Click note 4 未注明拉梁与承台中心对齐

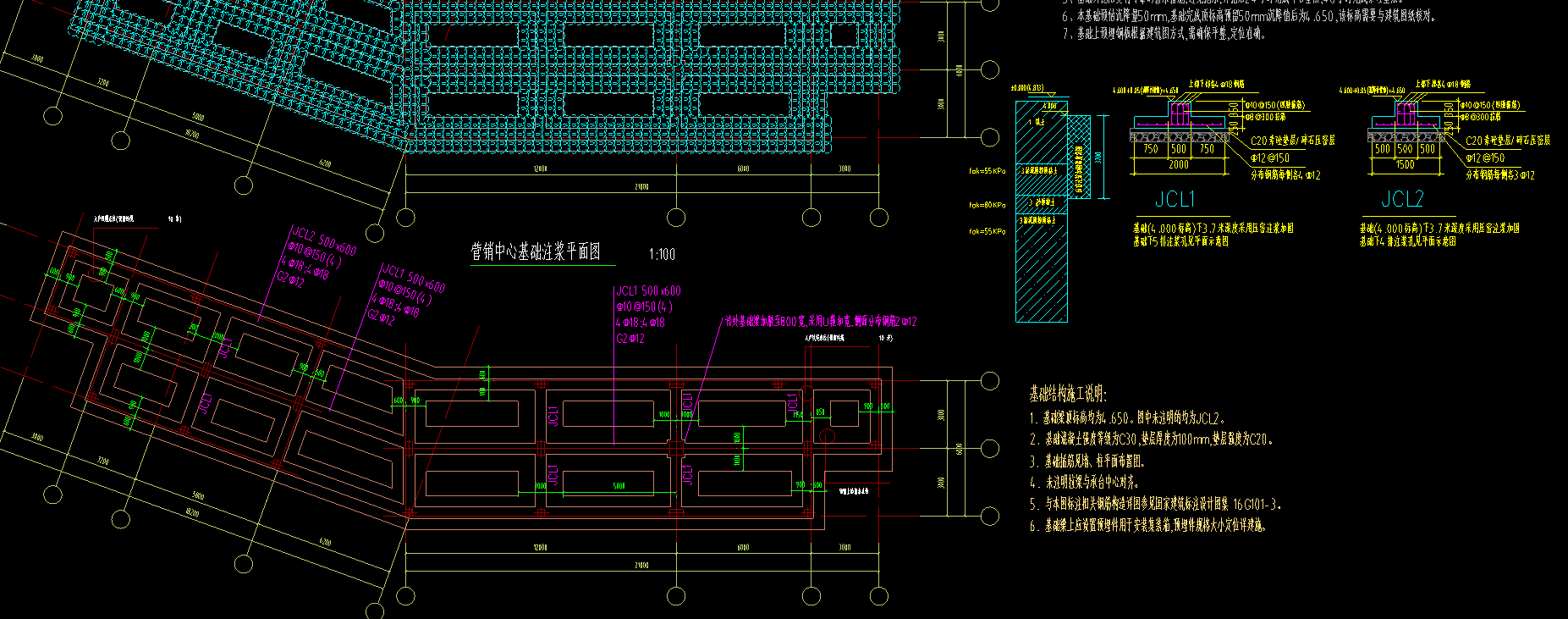(1084, 483)
